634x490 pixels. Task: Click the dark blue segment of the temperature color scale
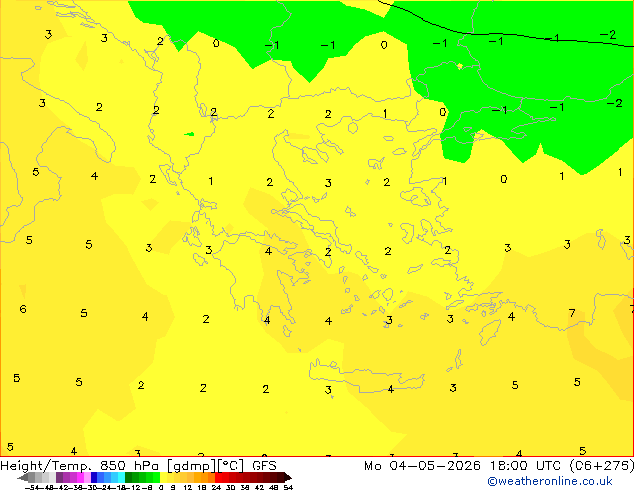point(94,477)
